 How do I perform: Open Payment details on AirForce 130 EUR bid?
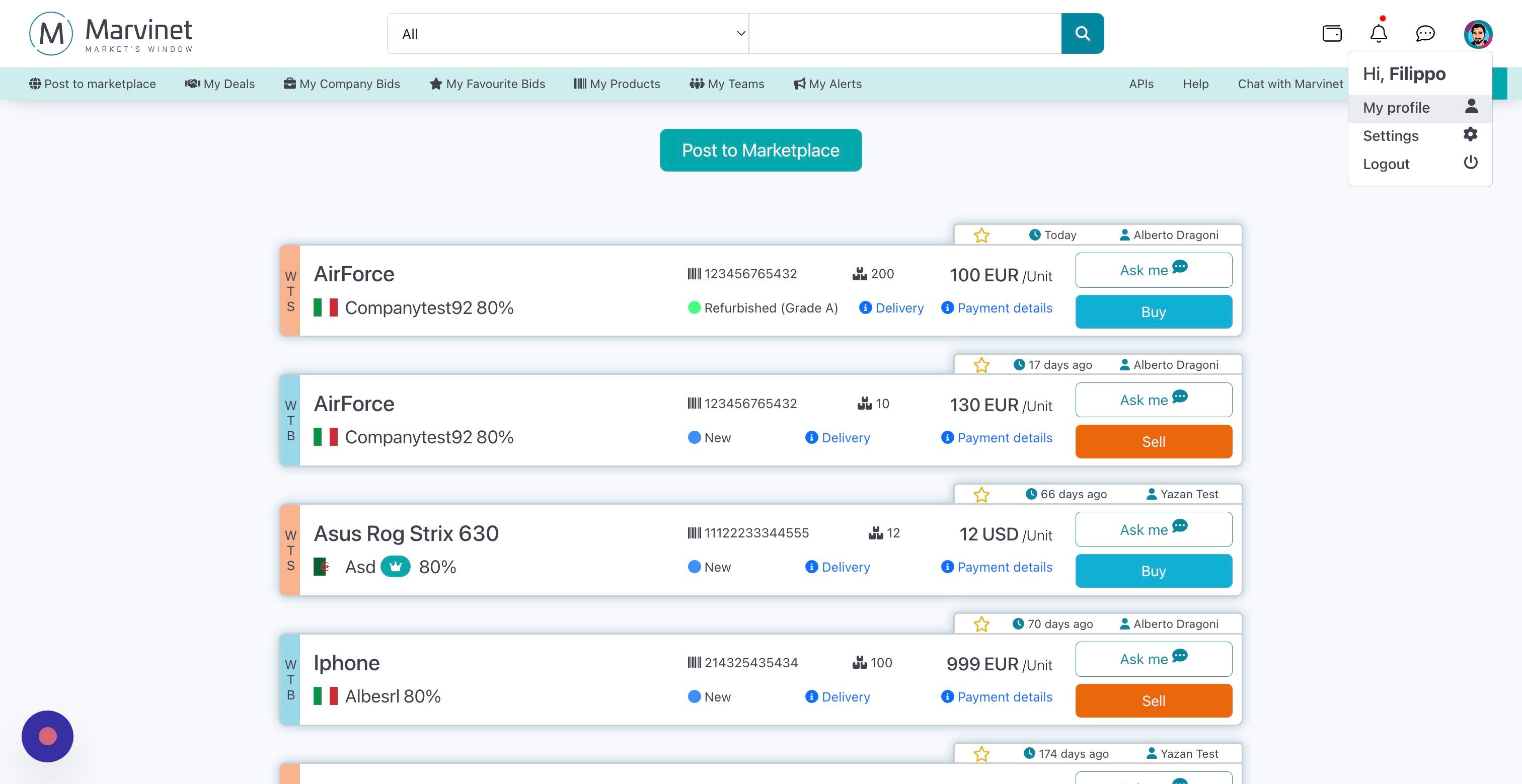coord(997,438)
